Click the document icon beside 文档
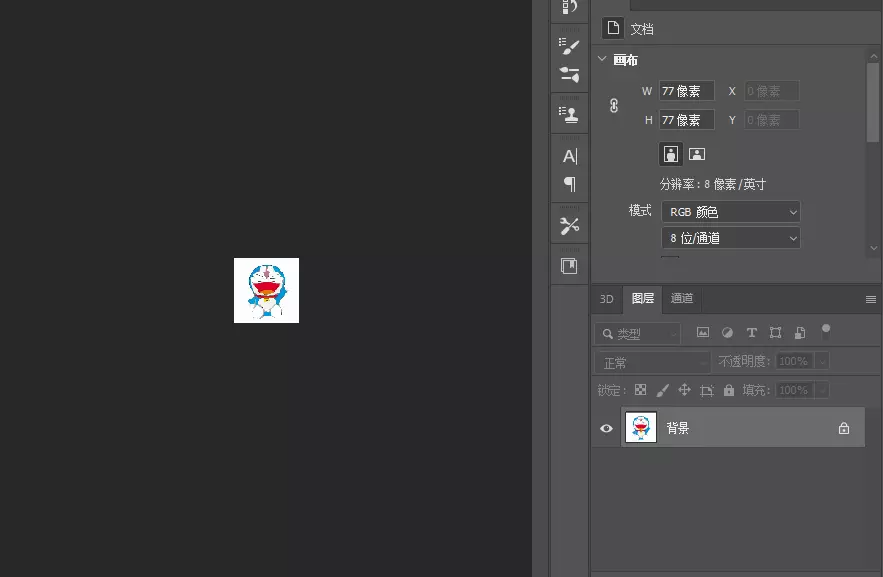 pos(613,28)
